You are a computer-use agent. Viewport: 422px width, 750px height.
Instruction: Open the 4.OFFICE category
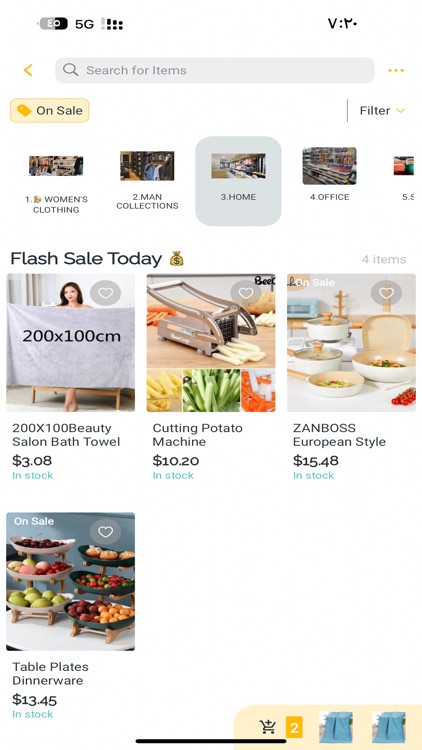(329, 175)
